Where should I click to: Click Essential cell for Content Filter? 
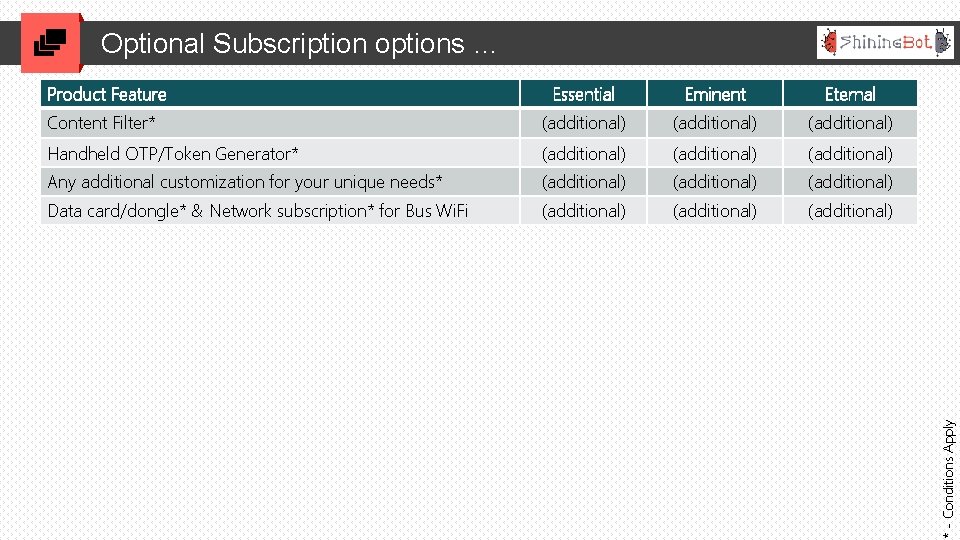point(583,123)
